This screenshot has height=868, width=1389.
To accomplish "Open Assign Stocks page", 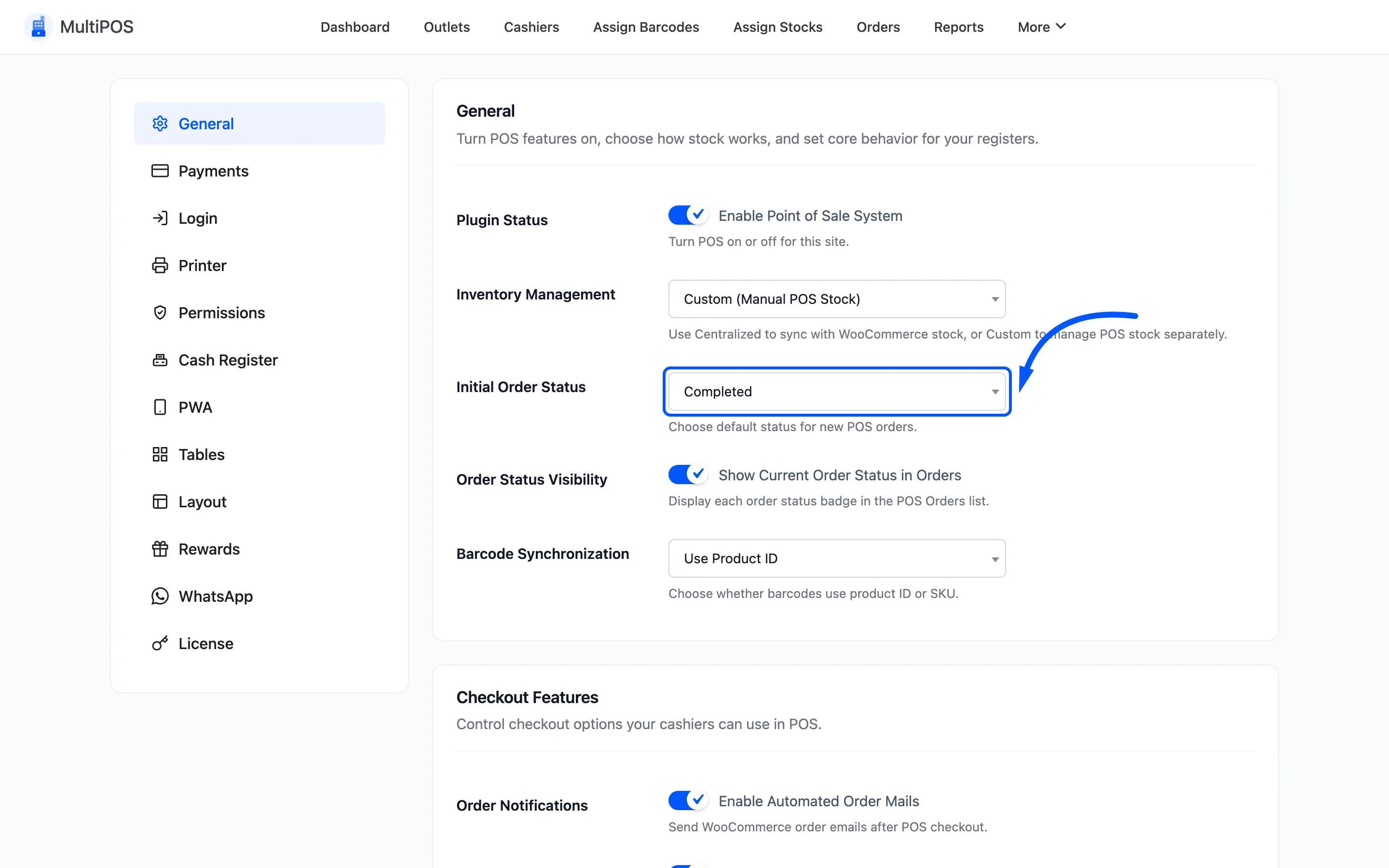I will coord(778,27).
